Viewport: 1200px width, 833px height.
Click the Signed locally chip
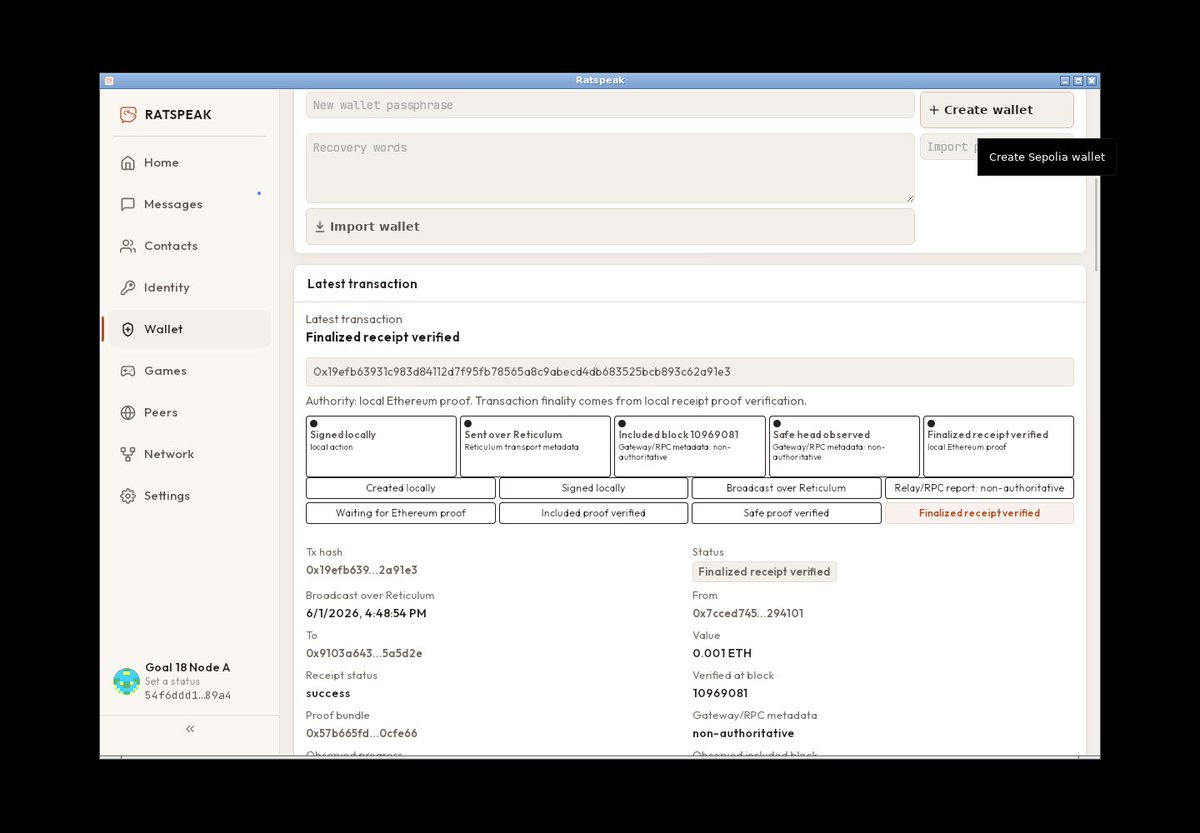(x=594, y=488)
